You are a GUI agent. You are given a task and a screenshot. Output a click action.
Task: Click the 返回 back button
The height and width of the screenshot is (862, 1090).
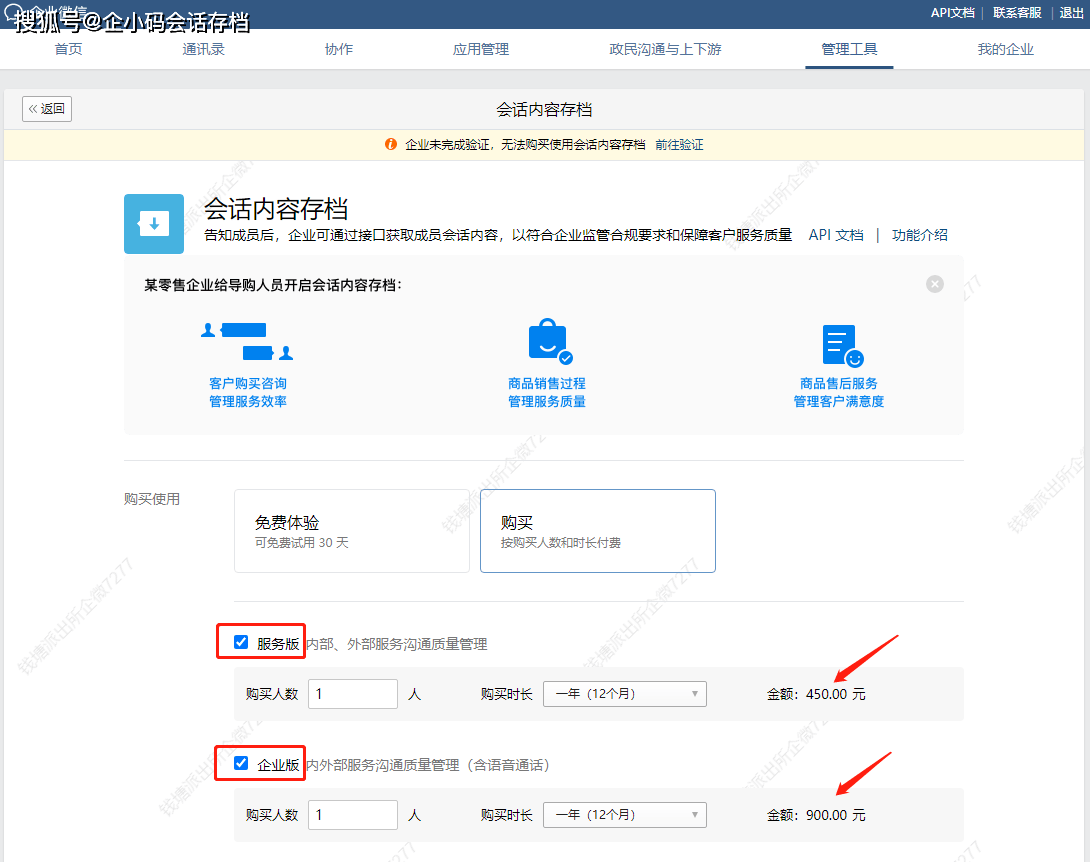(47, 109)
